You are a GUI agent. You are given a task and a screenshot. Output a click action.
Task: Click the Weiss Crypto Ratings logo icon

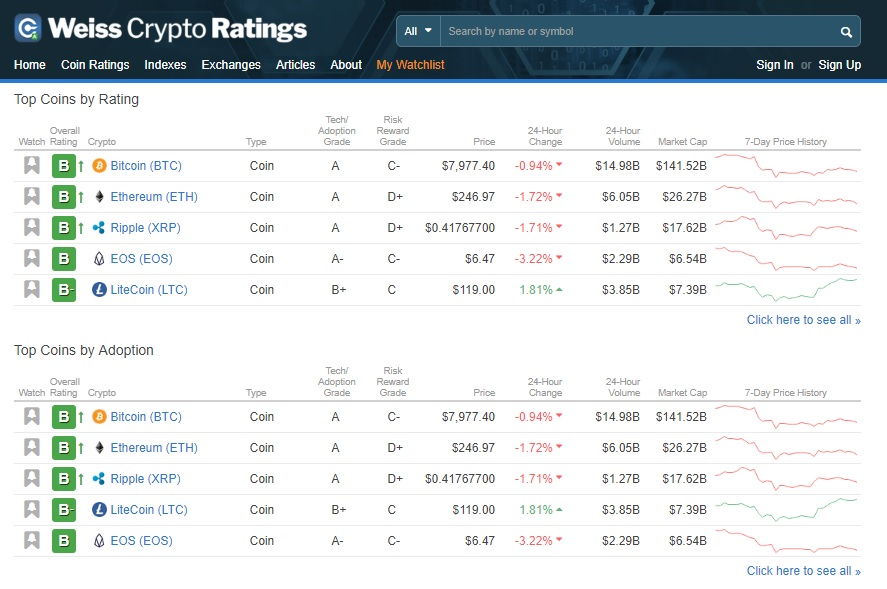(28, 28)
